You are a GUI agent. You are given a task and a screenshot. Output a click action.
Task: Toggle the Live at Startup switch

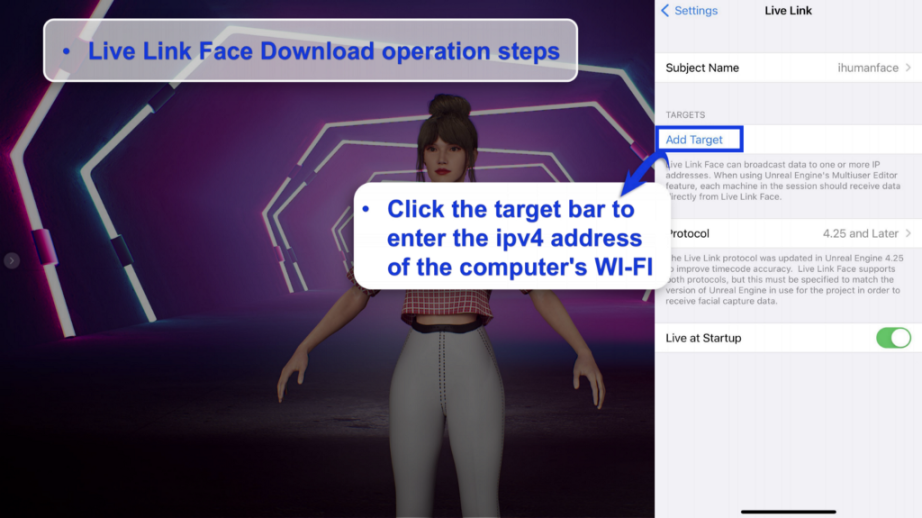click(x=893, y=338)
